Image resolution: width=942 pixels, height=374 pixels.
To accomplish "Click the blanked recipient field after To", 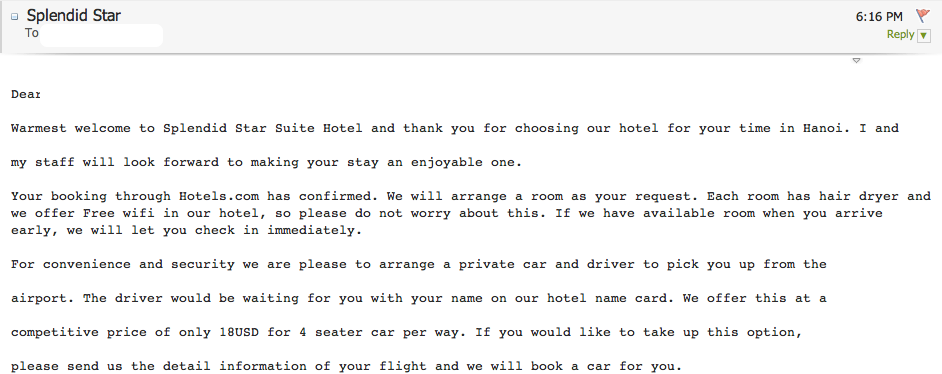I will tap(102, 35).
